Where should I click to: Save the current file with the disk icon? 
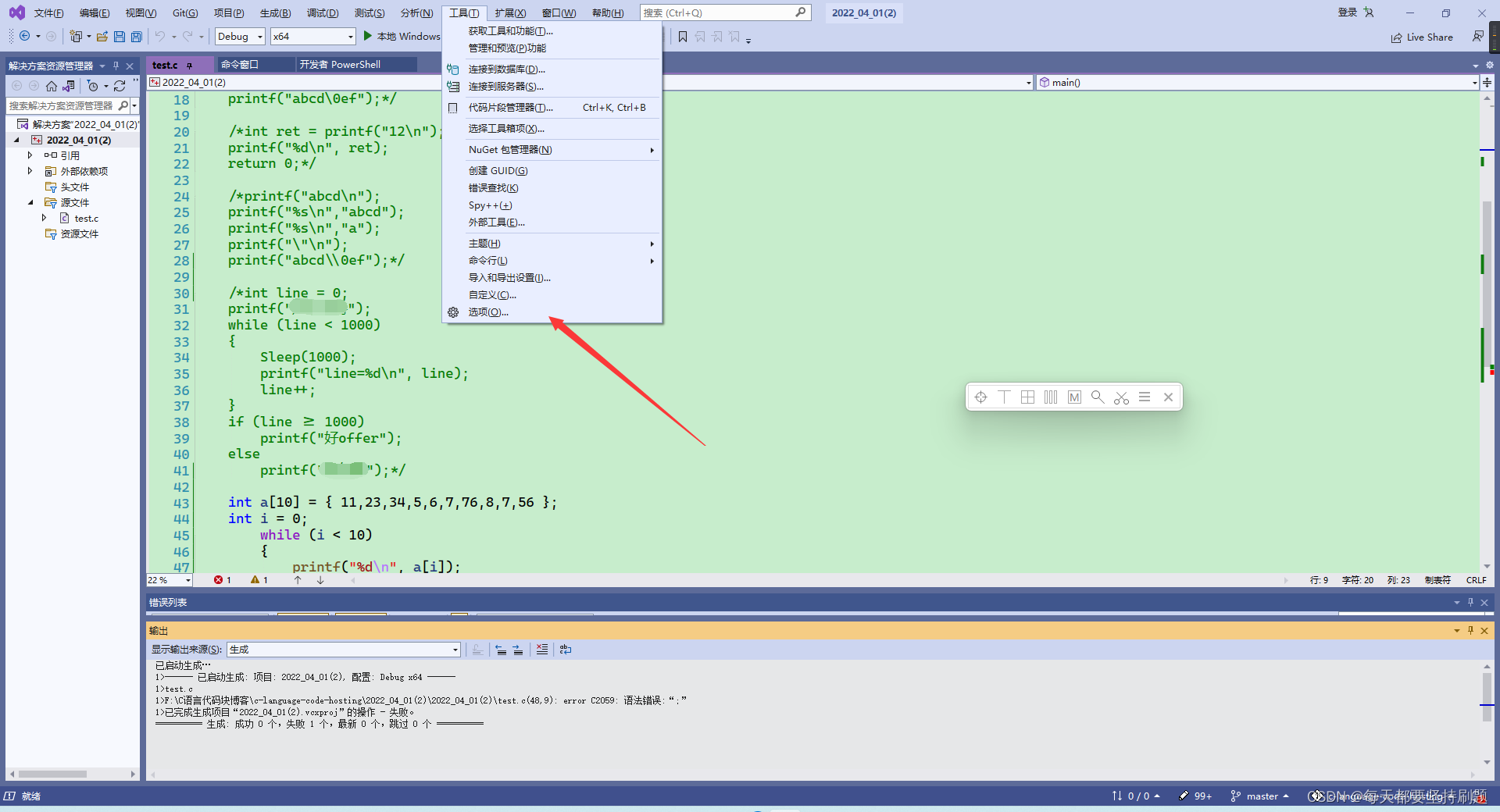pos(120,36)
